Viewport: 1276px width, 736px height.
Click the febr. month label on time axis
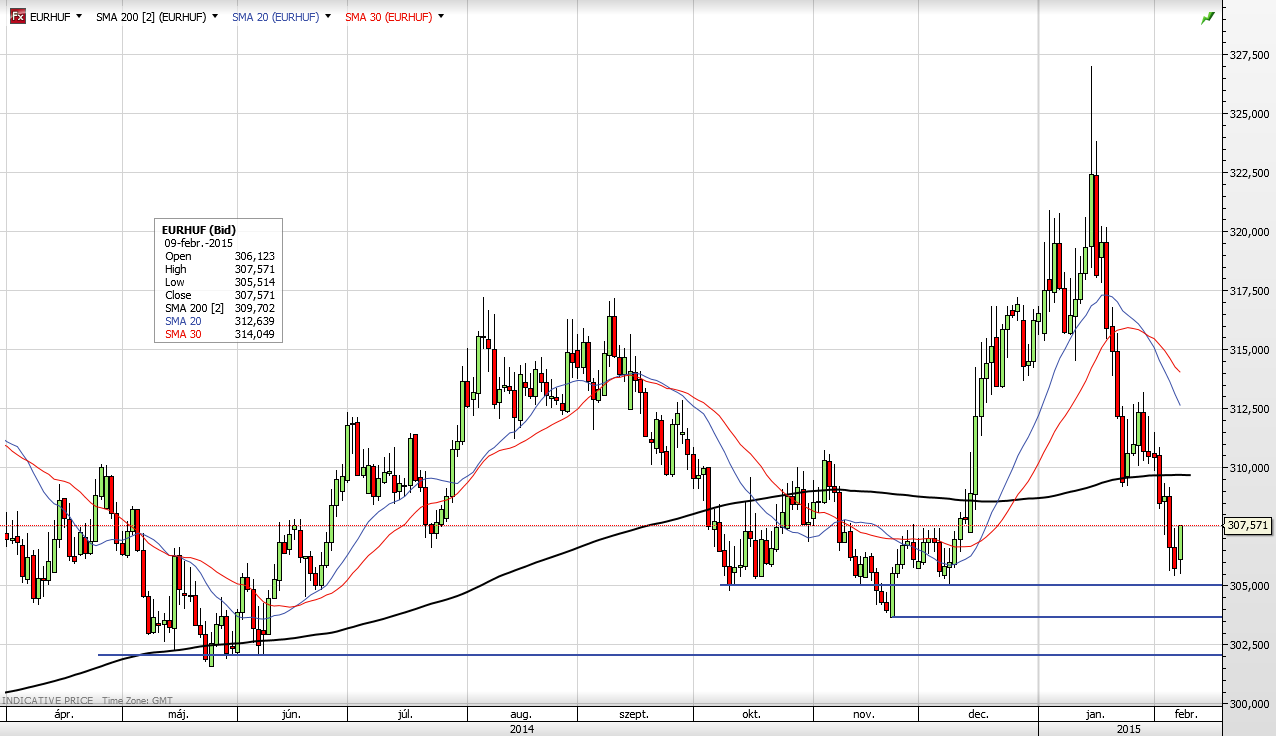(x=1185, y=714)
